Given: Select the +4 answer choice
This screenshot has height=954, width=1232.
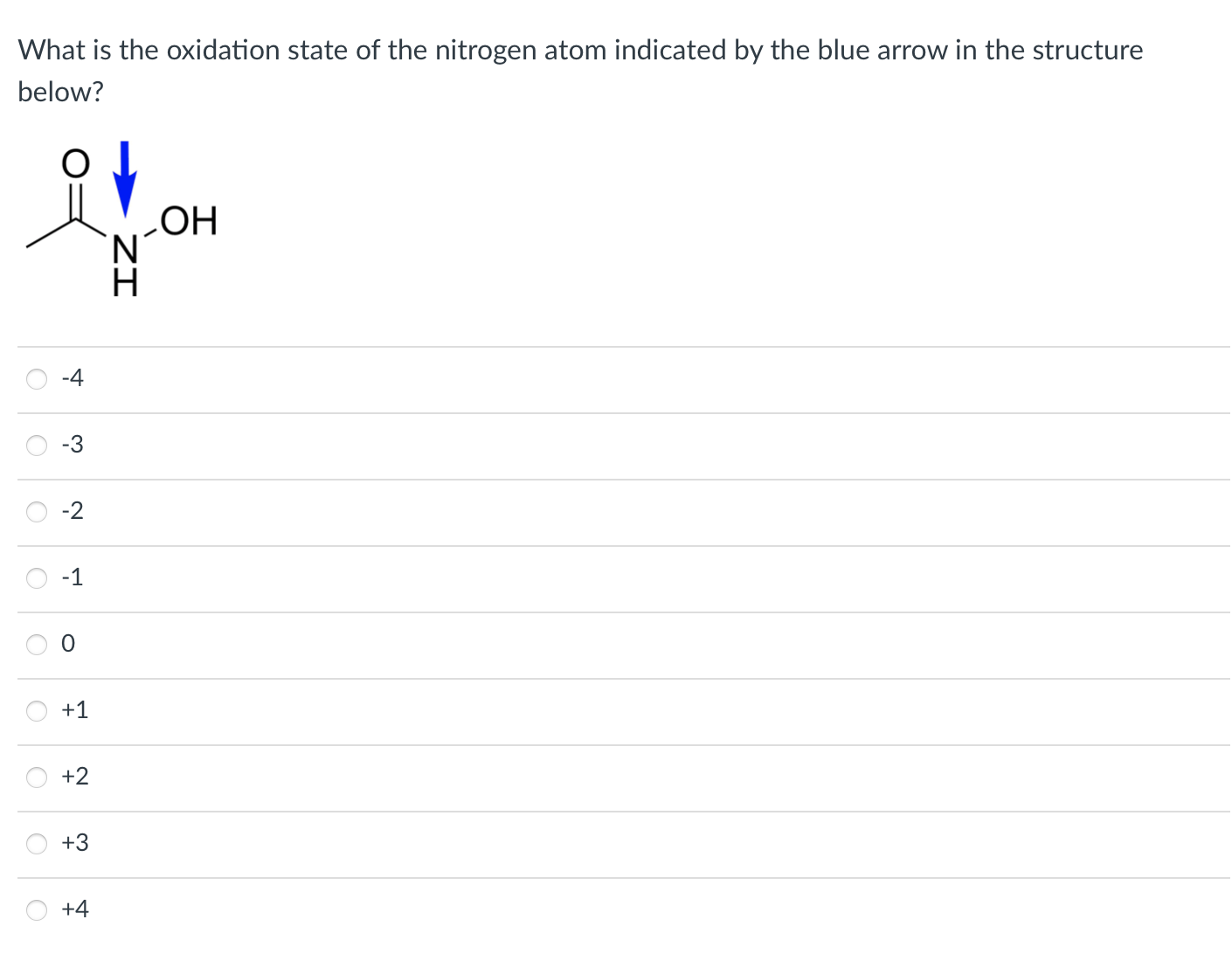Looking at the screenshot, I should (37, 909).
